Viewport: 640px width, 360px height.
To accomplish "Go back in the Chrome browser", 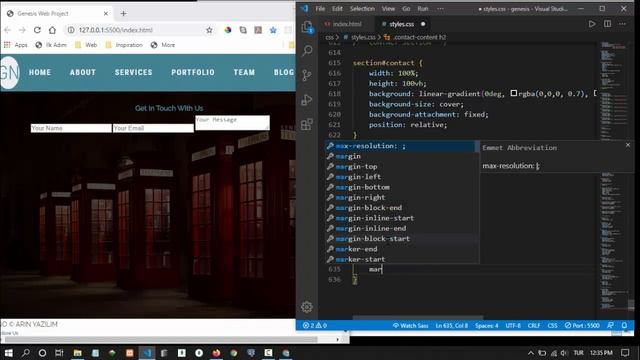I will coord(7,30).
